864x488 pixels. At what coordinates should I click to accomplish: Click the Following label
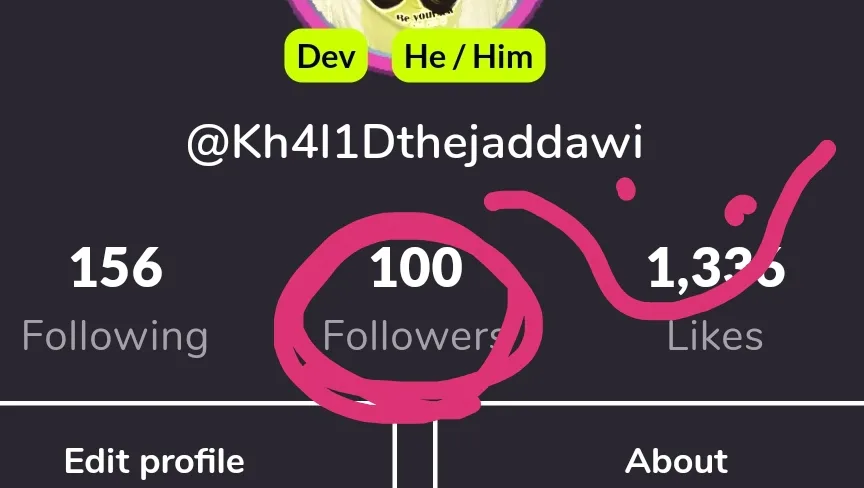tap(115, 337)
